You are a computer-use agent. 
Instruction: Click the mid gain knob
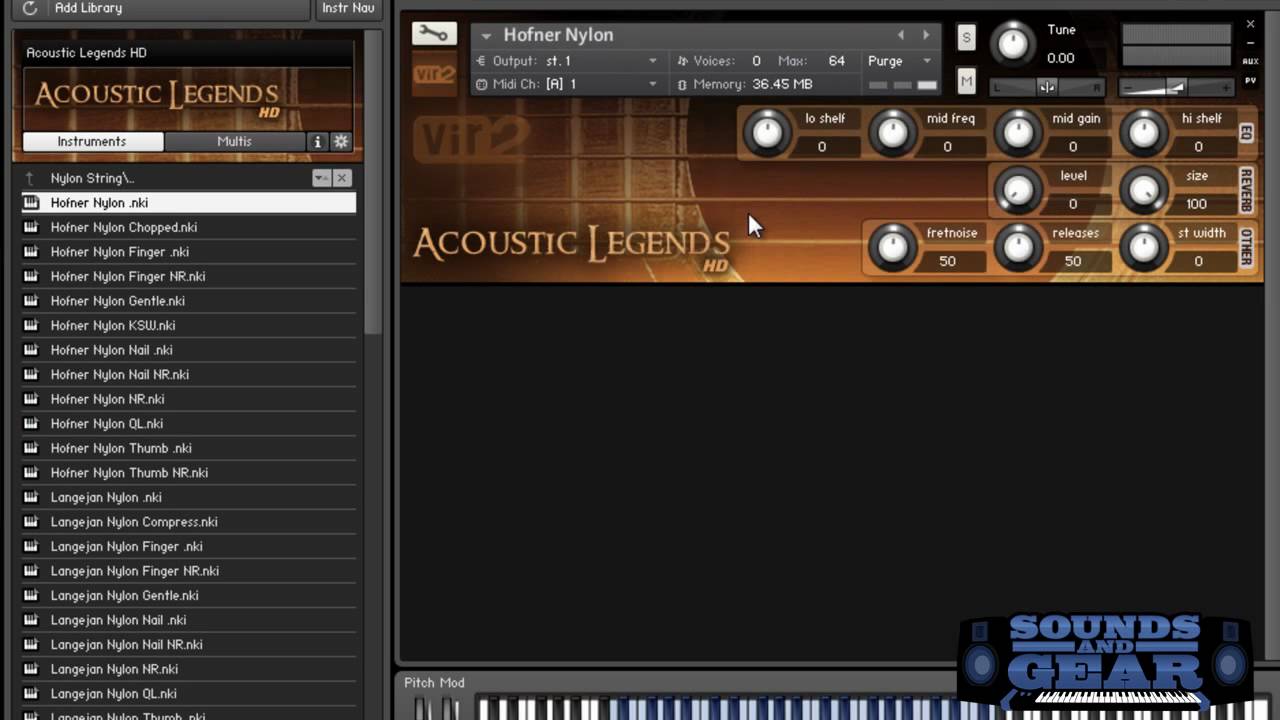tap(1017, 132)
